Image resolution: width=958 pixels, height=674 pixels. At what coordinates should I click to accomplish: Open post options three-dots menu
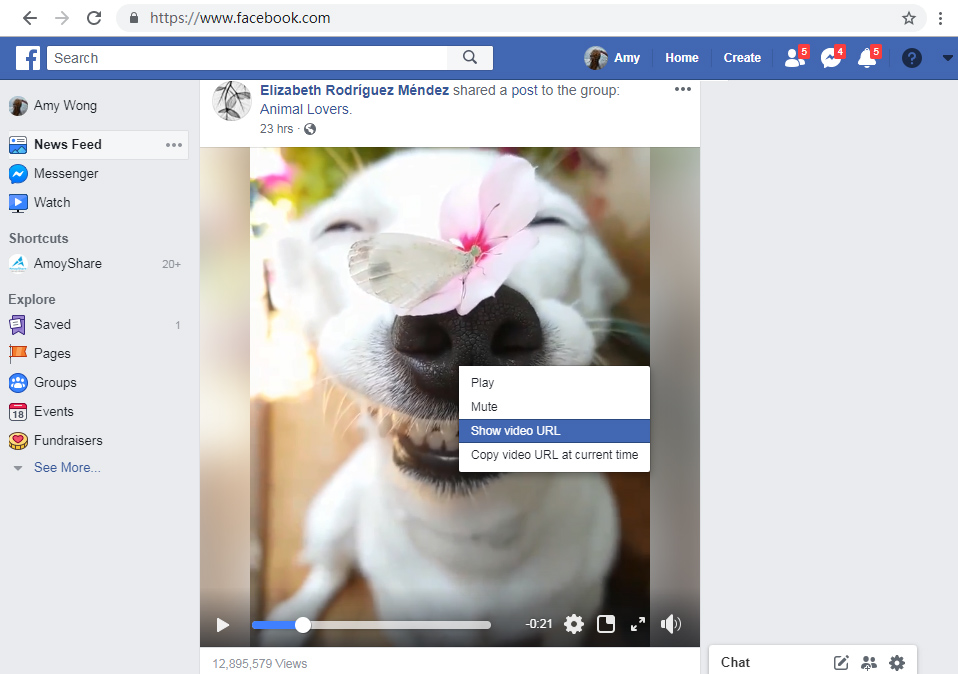click(682, 89)
